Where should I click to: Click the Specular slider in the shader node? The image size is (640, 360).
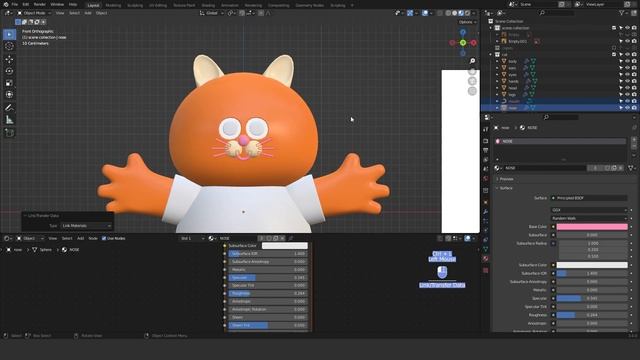[268, 278]
